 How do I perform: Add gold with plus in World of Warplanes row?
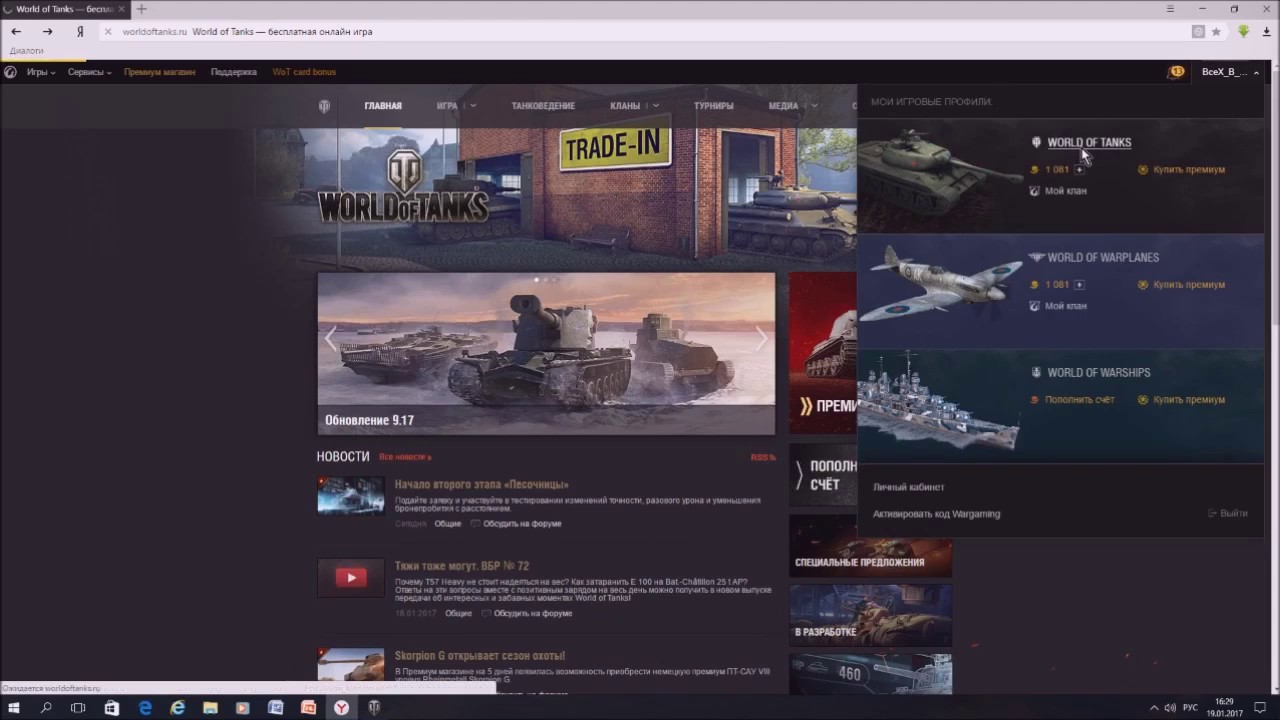click(1078, 285)
